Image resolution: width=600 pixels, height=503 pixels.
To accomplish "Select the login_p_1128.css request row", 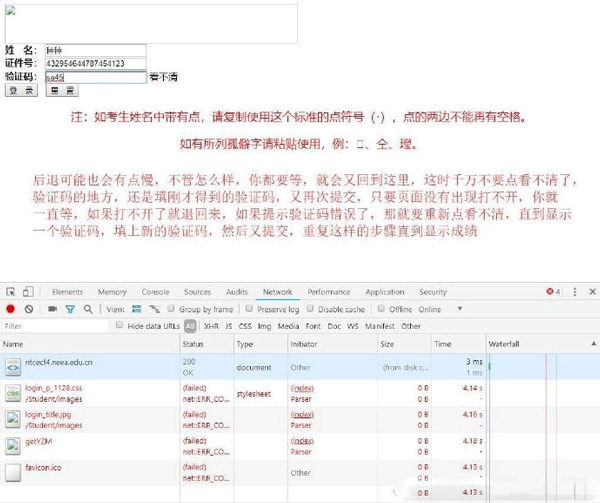I will pyautogui.click(x=55, y=394).
